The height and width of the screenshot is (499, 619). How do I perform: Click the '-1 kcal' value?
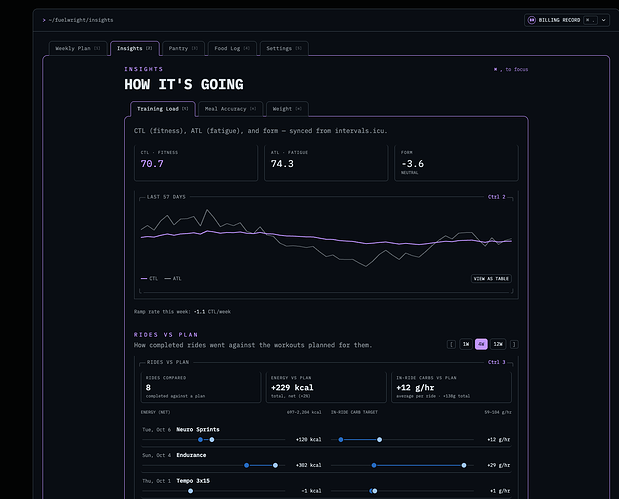pyautogui.click(x=311, y=491)
